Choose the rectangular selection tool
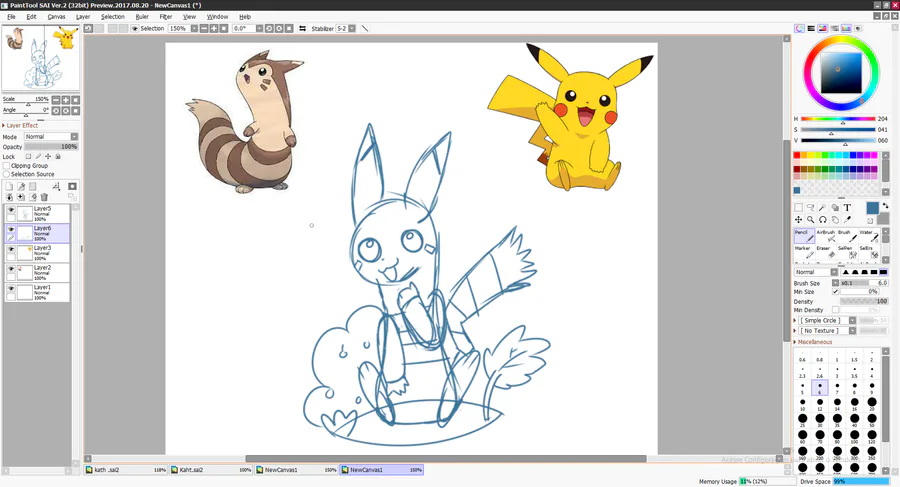This screenshot has width=900, height=487. tap(798, 207)
